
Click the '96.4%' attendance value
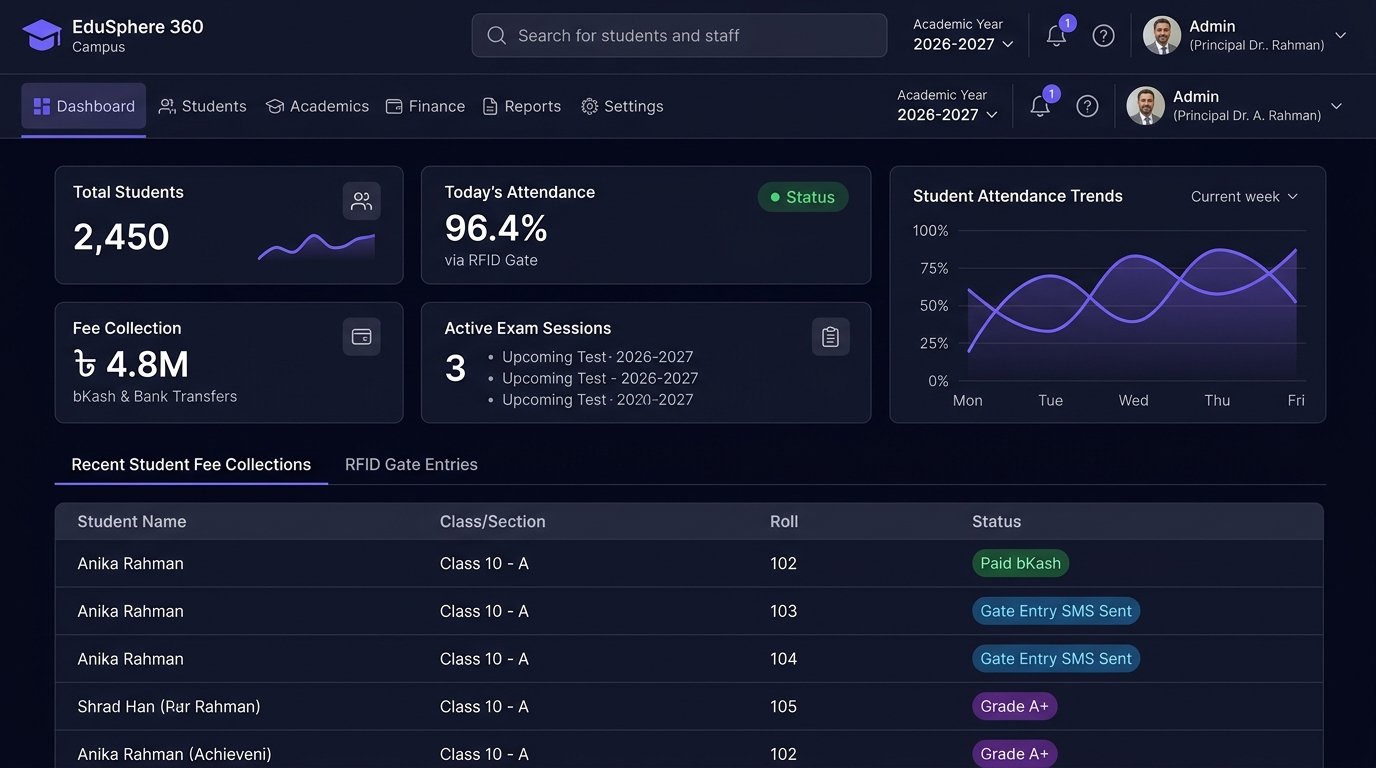[x=496, y=229]
